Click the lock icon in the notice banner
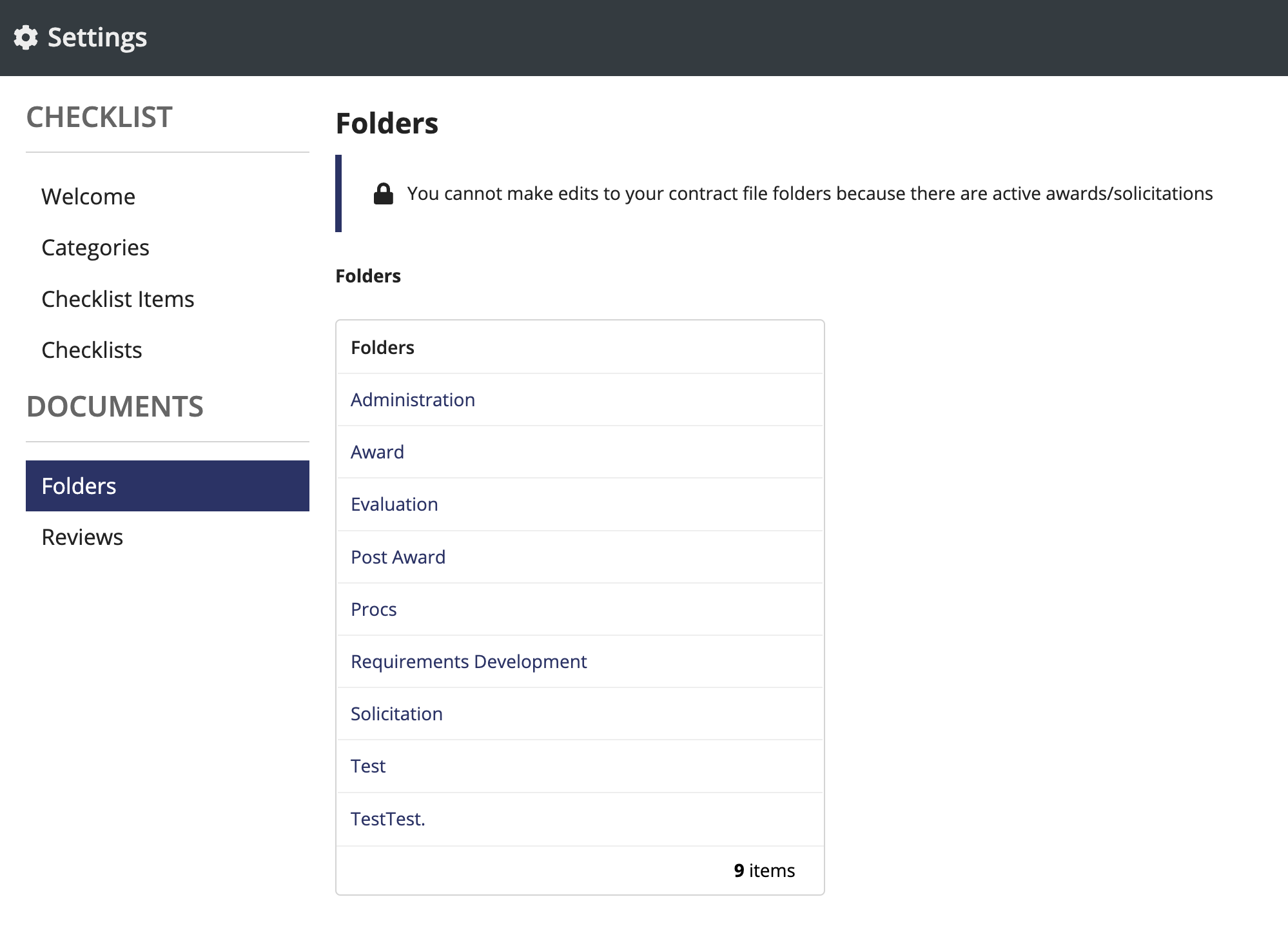The image size is (1288, 926). [384, 193]
